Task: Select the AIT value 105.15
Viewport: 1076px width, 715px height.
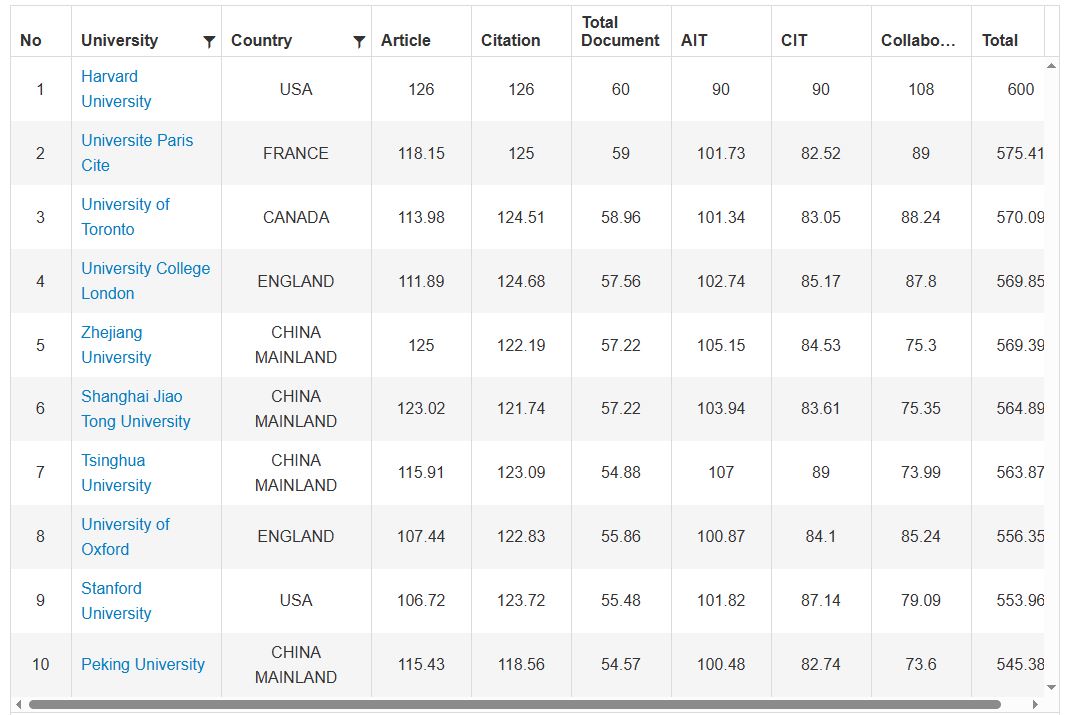Action: click(721, 345)
